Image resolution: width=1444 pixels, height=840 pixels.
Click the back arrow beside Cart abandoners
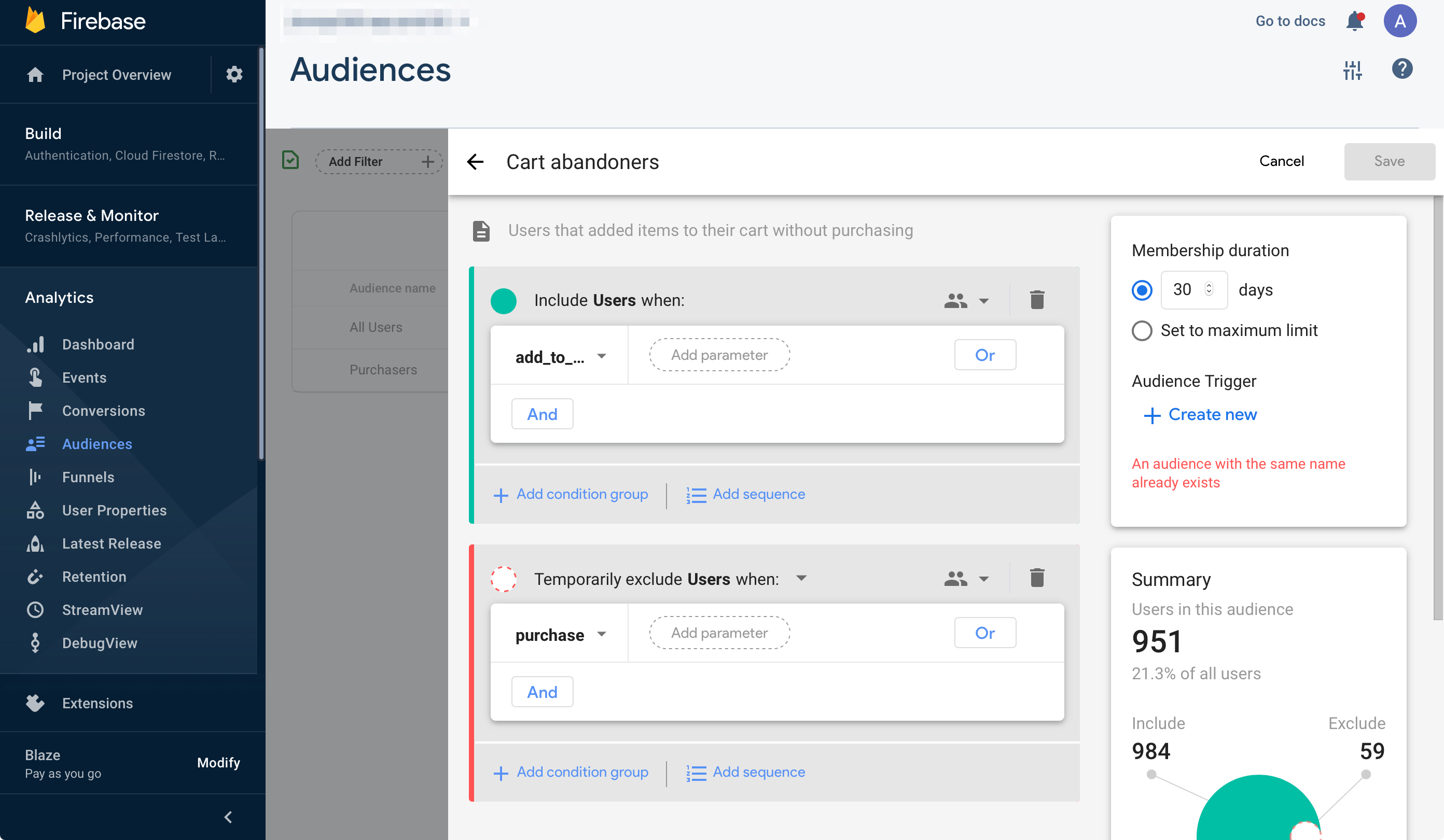click(475, 162)
